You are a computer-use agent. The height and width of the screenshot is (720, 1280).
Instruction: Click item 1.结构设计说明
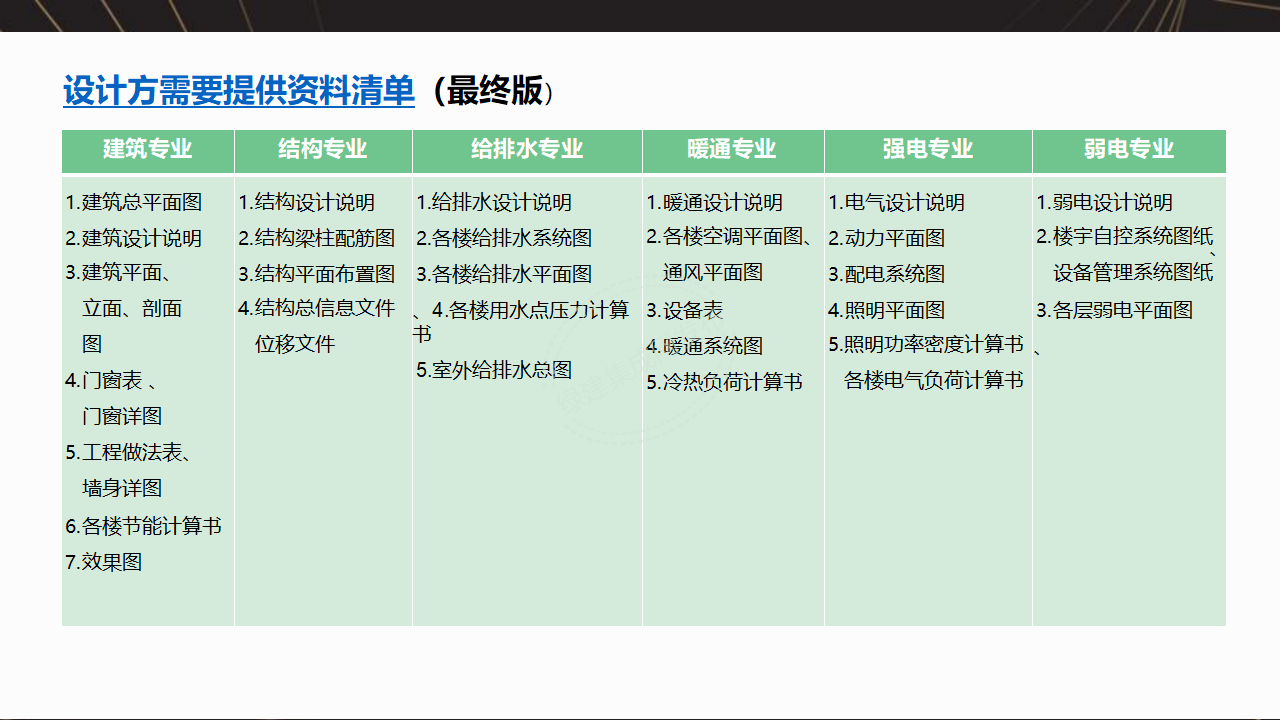pyautogui.click(x=307, y=202)
